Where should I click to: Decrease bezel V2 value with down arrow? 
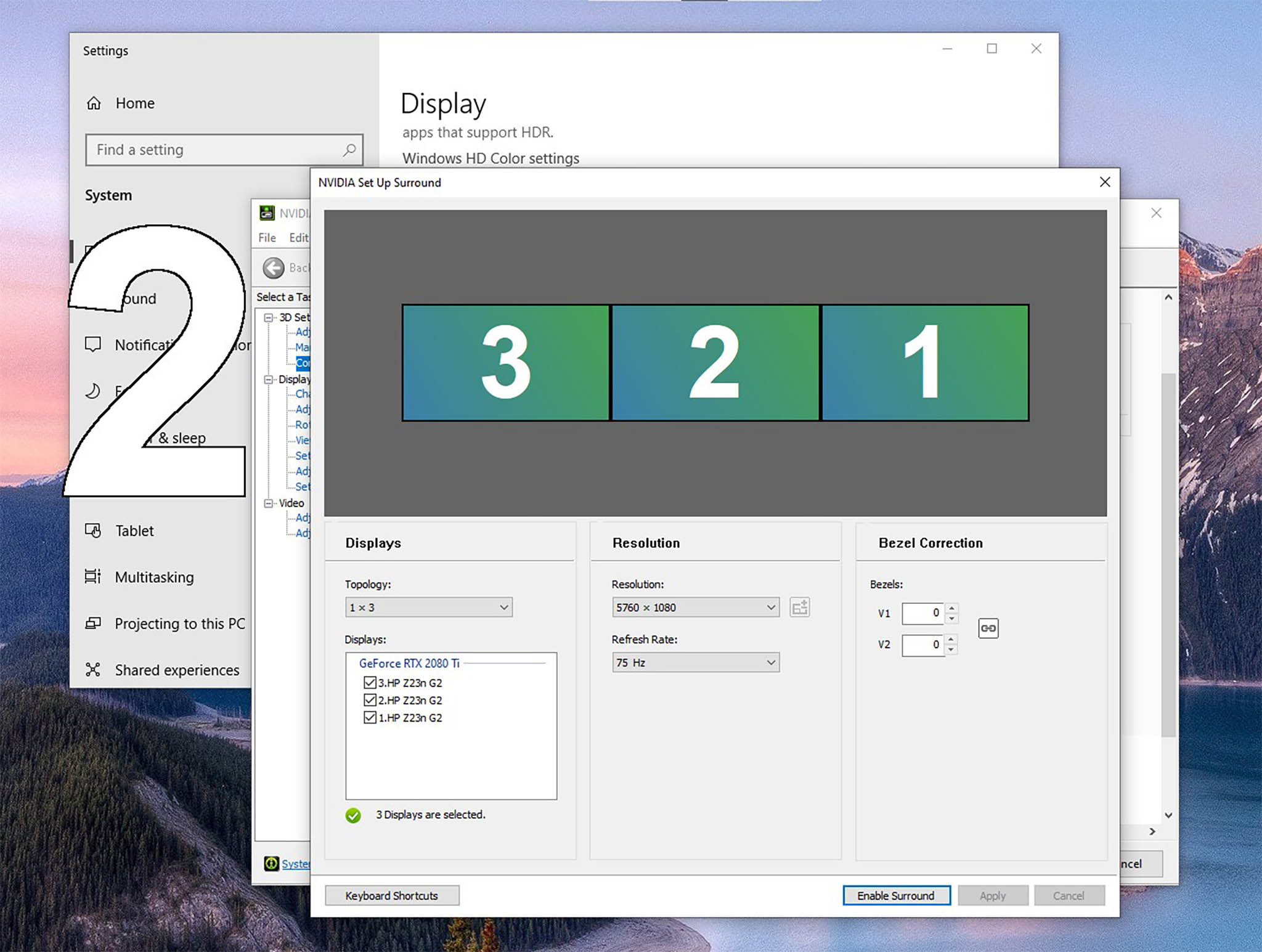point(951,649)
